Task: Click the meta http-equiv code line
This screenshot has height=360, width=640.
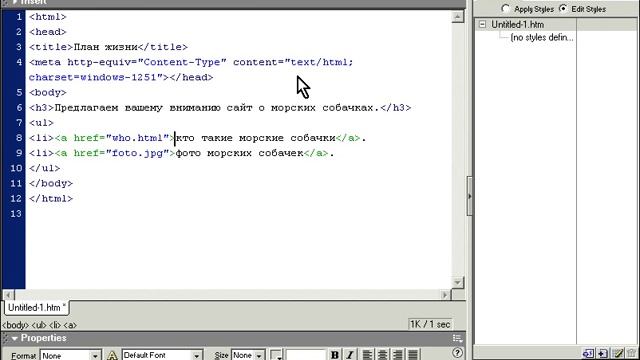Action: point(191,62)
